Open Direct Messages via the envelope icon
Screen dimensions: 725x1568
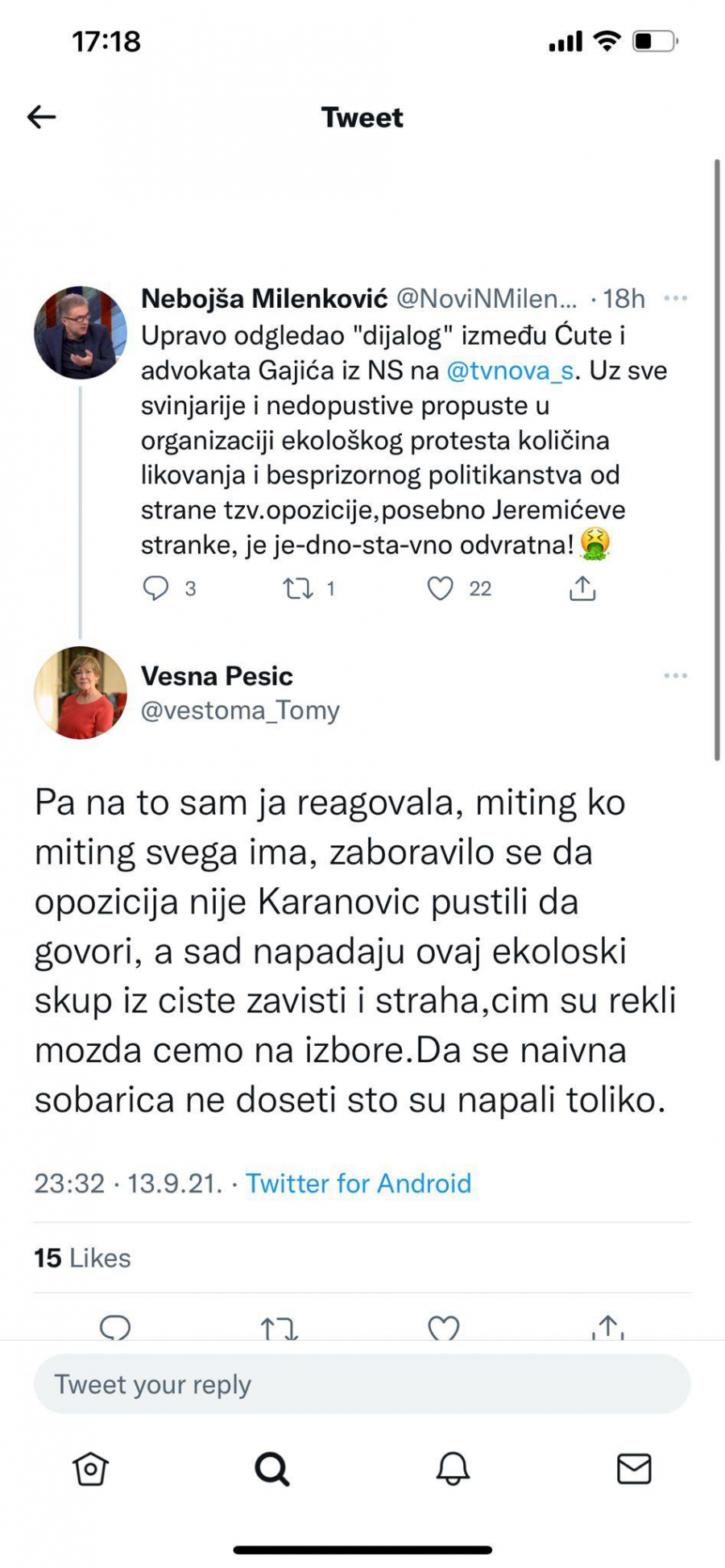635,1467
